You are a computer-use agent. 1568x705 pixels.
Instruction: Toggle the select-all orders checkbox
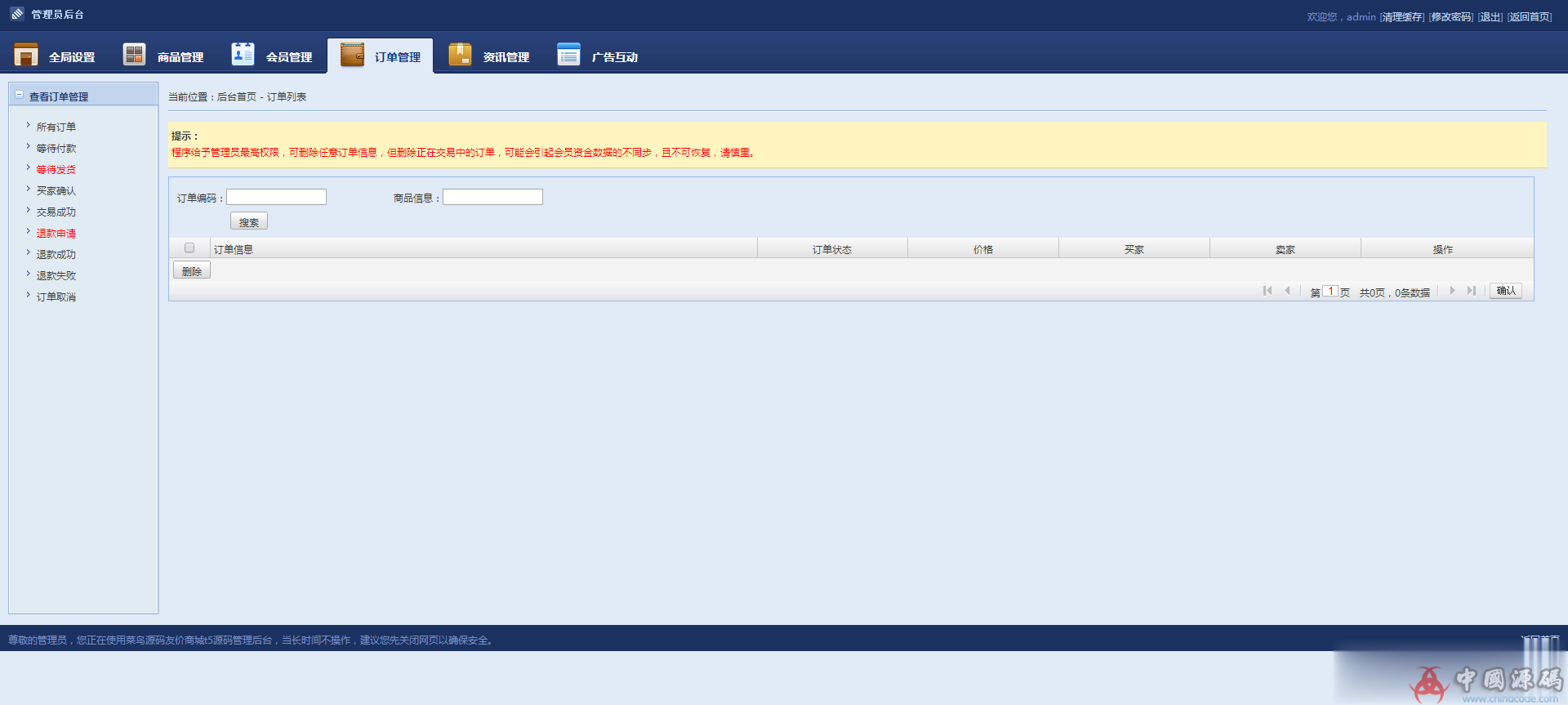[x=189, y=248]
